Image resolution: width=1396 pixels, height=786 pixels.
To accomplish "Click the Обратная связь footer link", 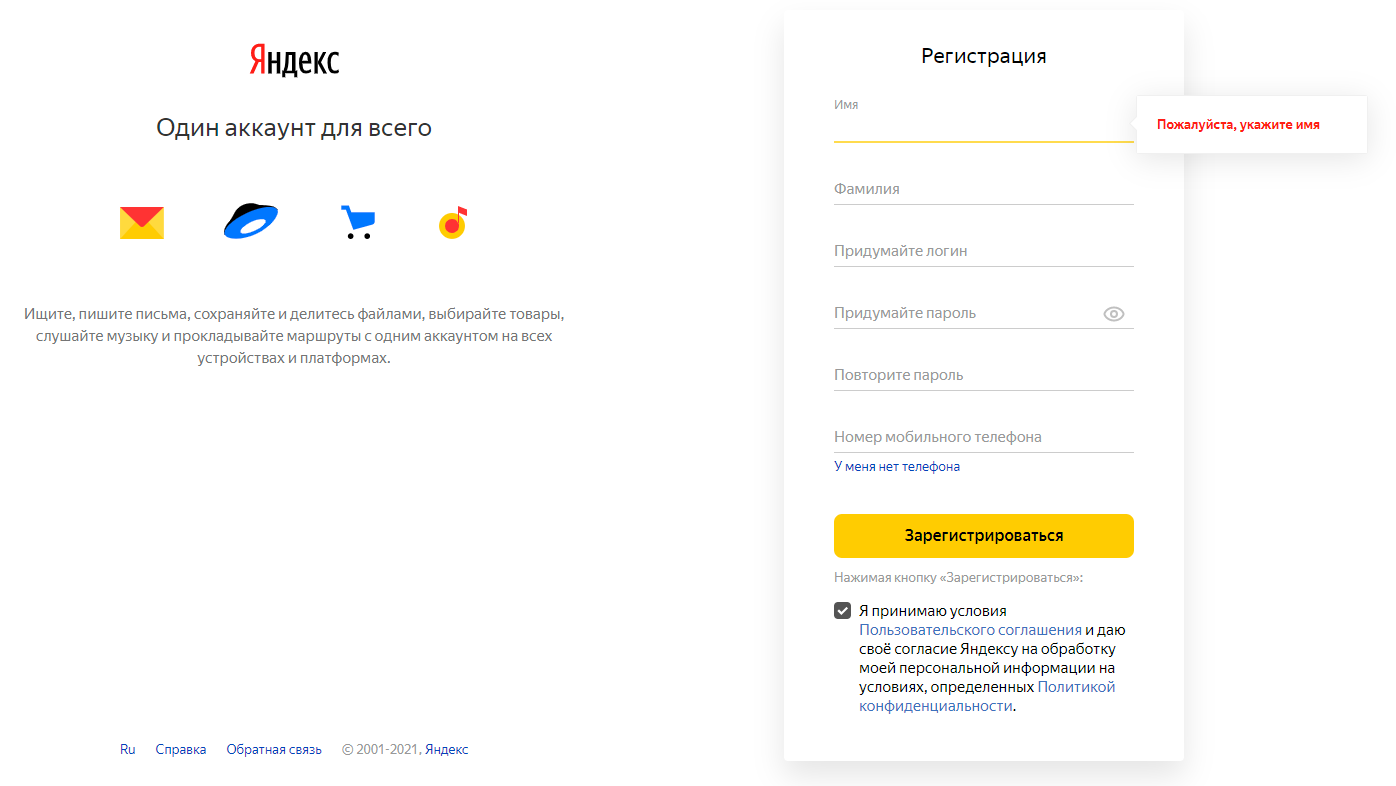I will coord(274,749).
